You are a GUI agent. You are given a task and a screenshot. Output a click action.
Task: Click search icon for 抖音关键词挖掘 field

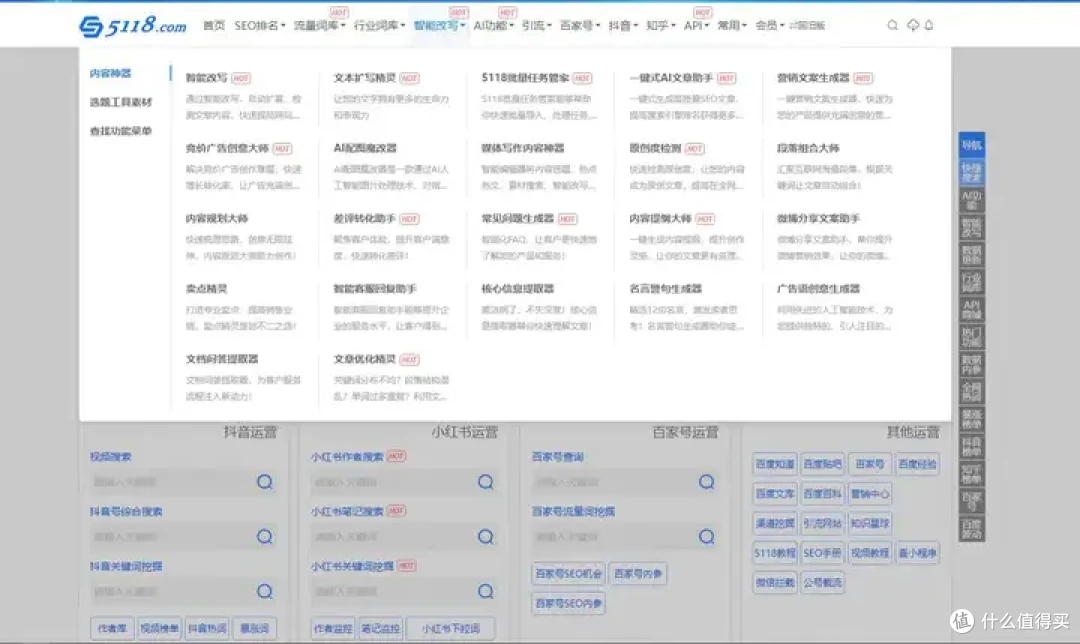(264, 591)
